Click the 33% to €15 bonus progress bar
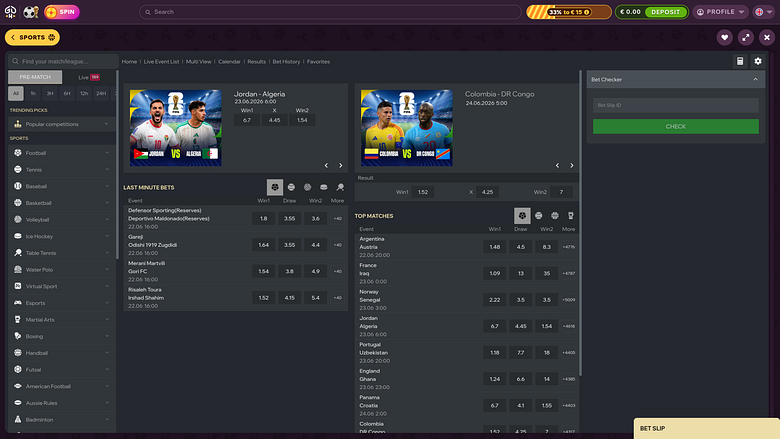 pyautogui.click(x=569, y=12)
